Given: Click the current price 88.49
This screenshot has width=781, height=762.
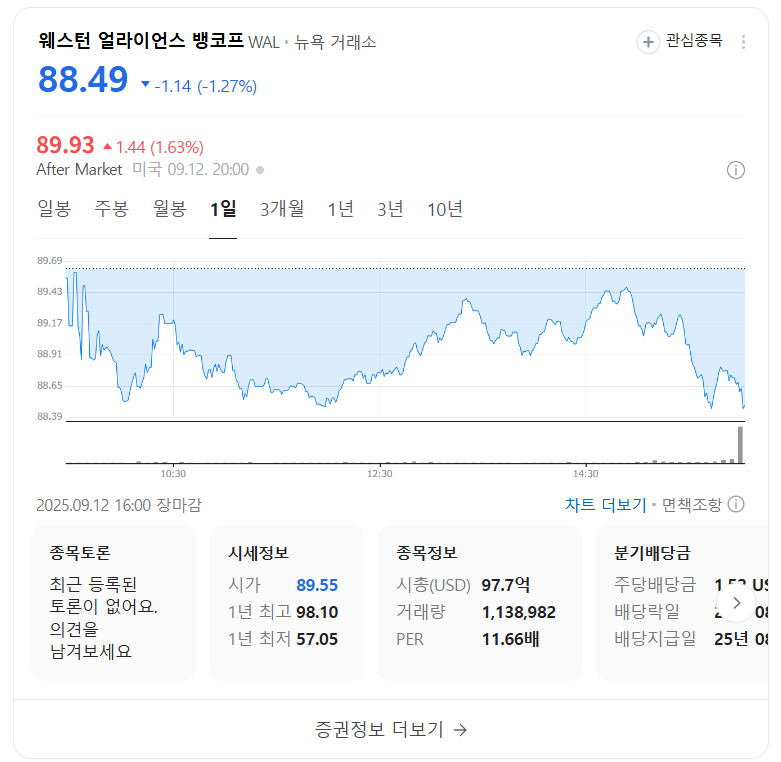Looking at the screenshot, I should pos(83,80).
